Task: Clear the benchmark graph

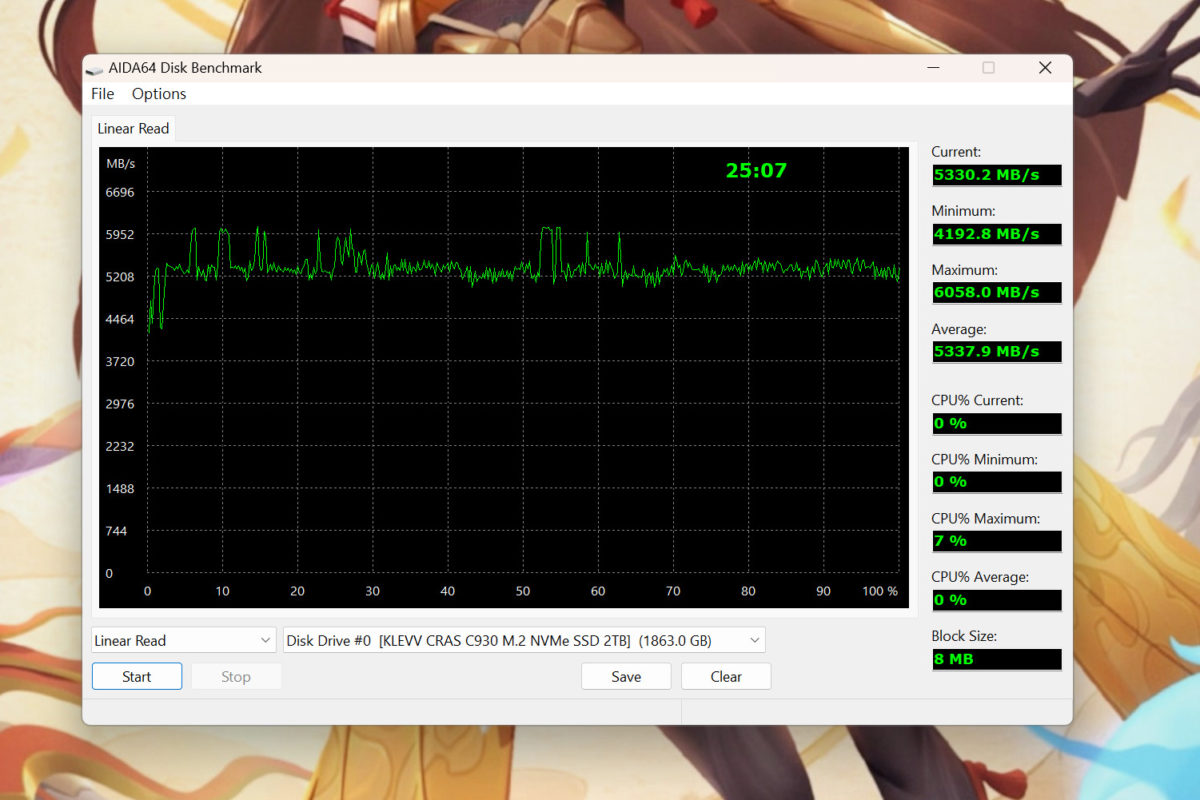Action: pos(726,677)
